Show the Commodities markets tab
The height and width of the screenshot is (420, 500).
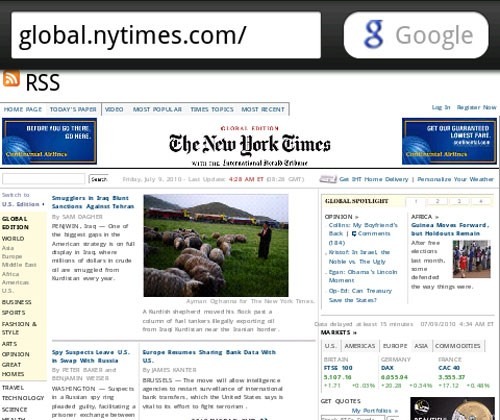point(458,346)
